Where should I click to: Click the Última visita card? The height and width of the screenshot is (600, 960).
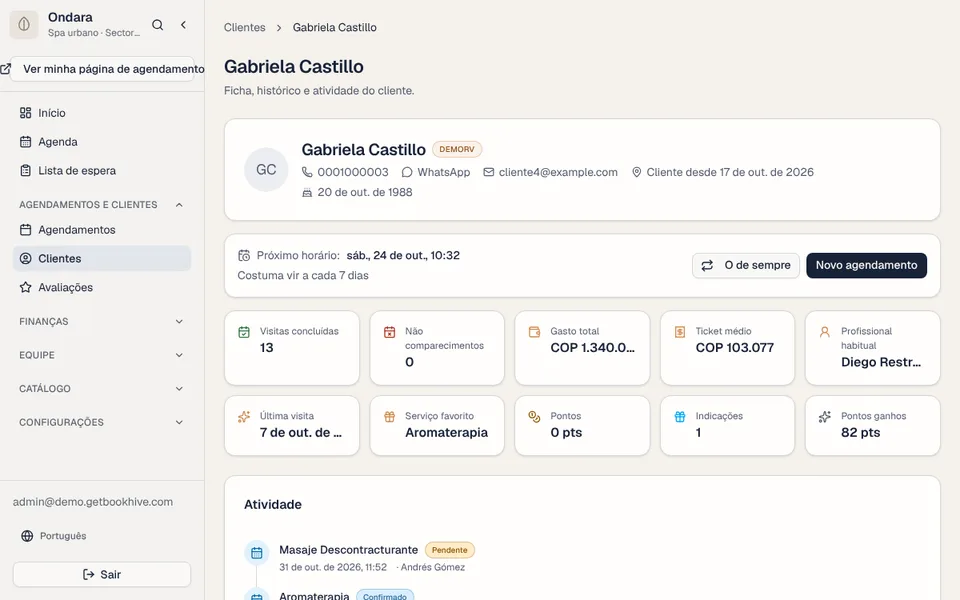tap(292, 426)
